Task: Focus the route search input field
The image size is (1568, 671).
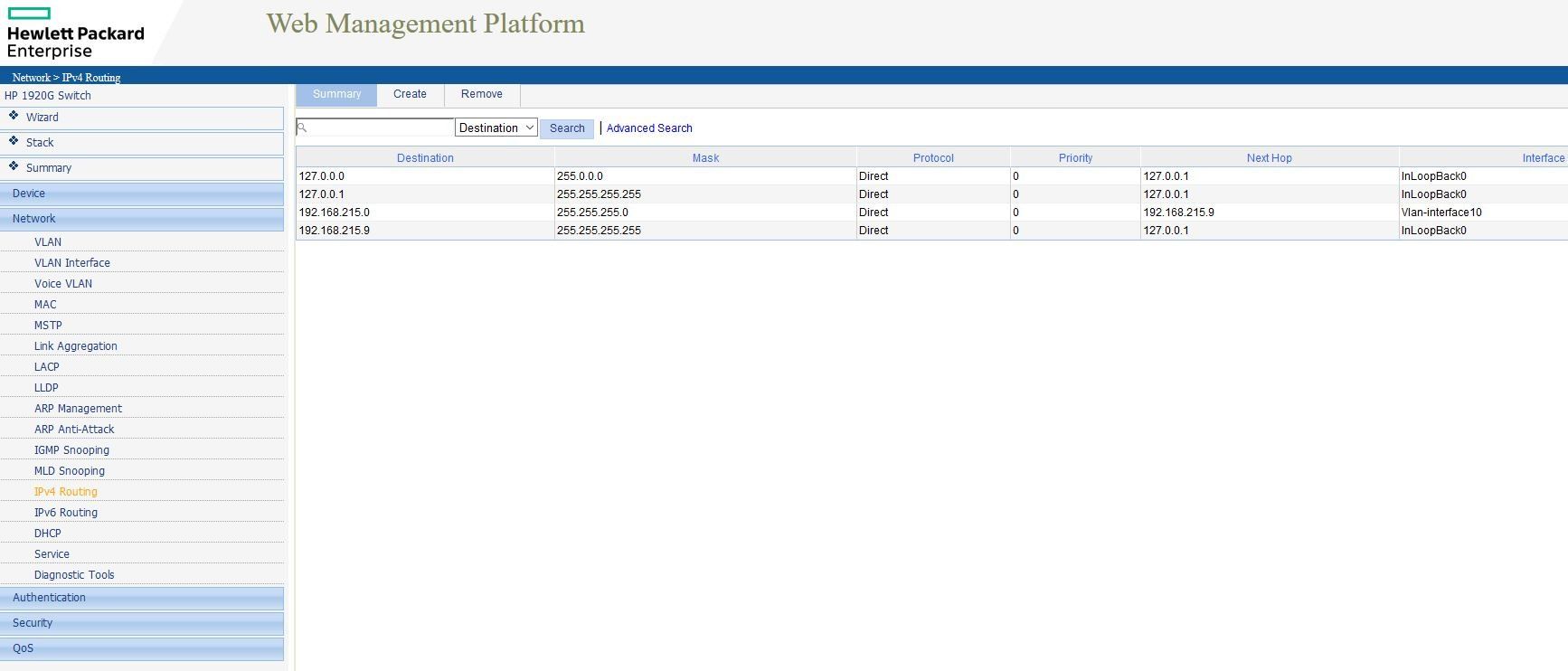Action: [x=375, y=128]
